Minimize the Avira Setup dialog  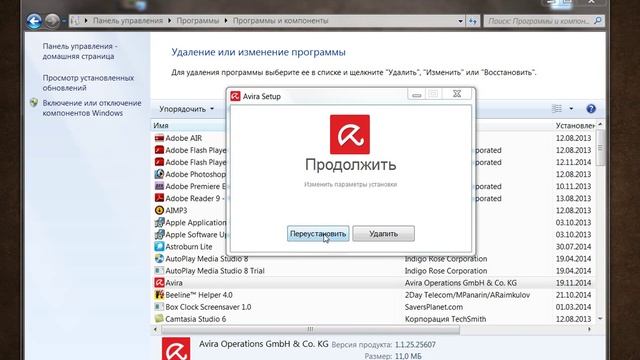pos(416,94)
